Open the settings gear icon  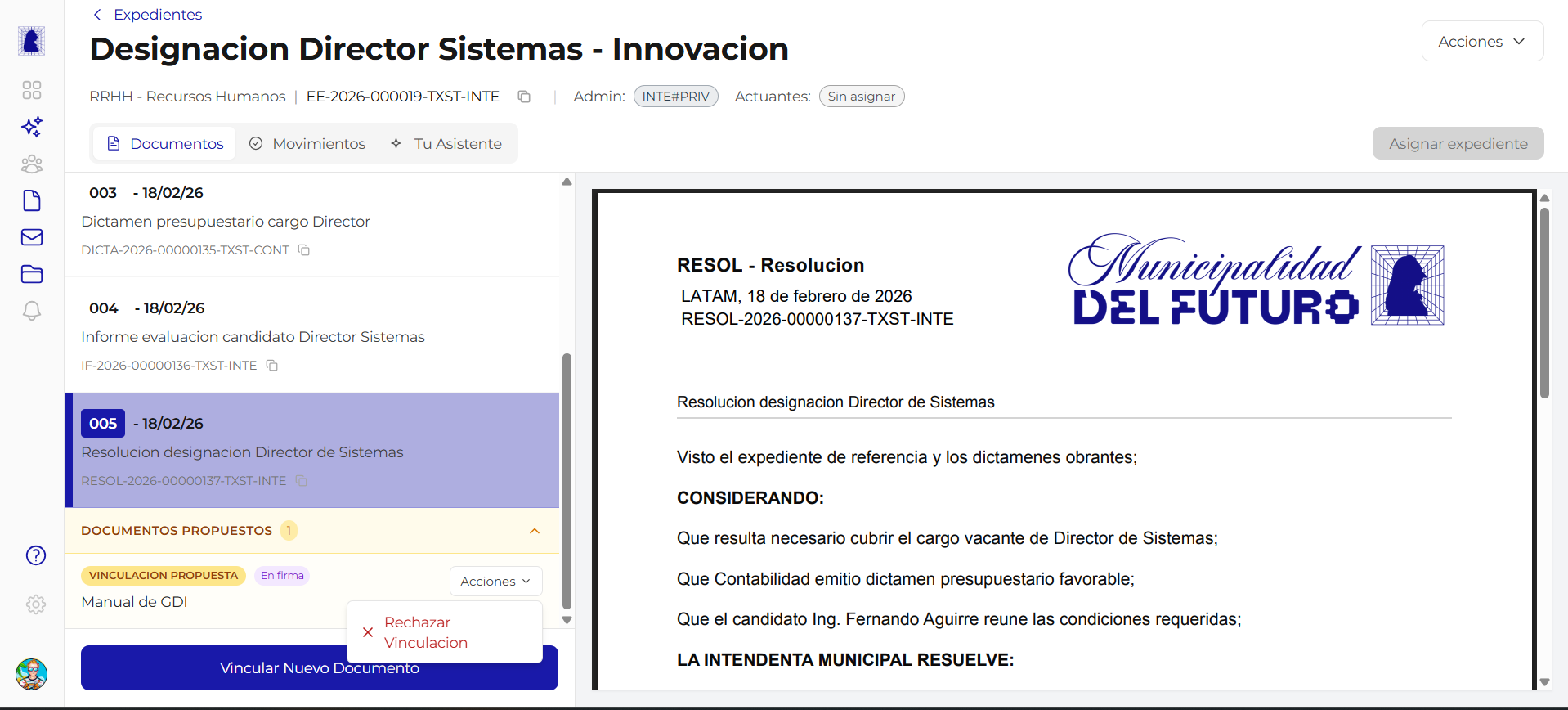pyautogui.click(x=36, y=604)
